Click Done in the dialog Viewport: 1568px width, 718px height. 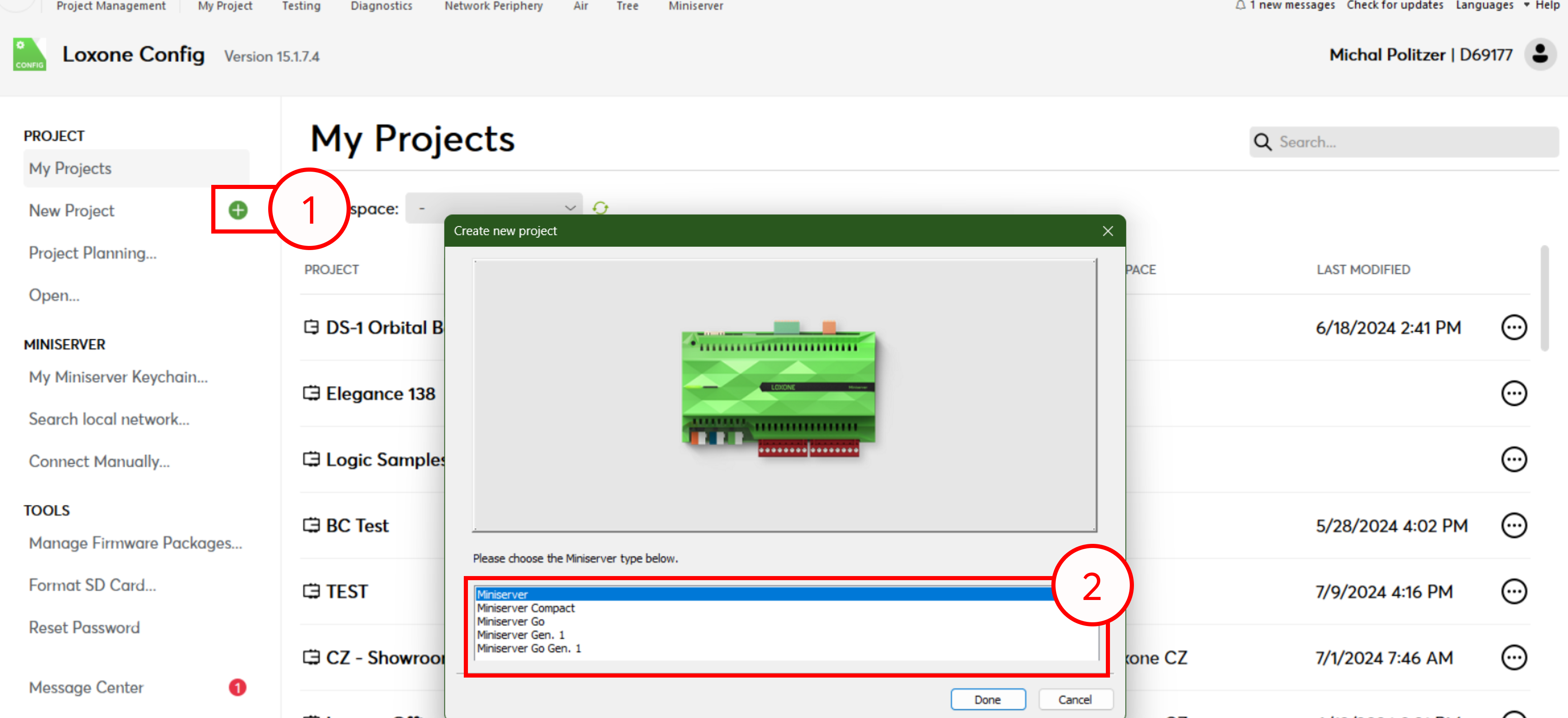click(987, 700)
